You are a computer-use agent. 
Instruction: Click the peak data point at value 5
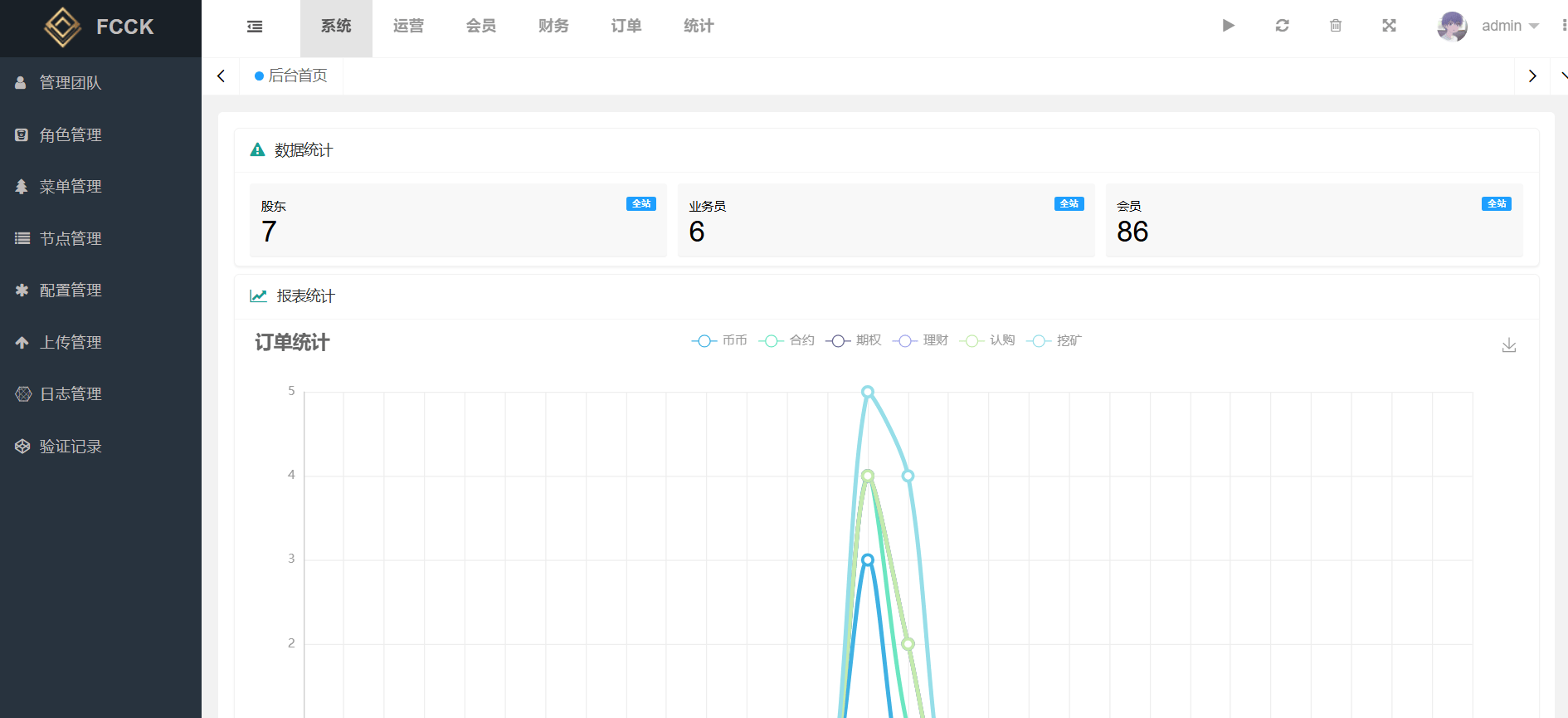(867, 392)
